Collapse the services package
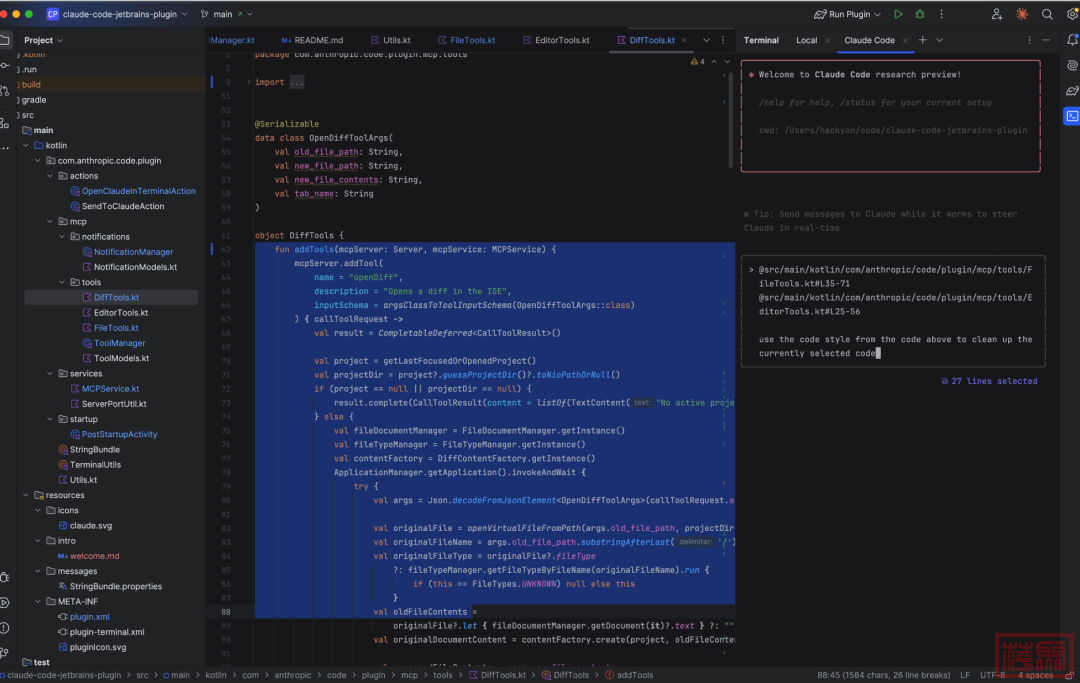The width and height of the screenshot is (1080, 683). 50,373
